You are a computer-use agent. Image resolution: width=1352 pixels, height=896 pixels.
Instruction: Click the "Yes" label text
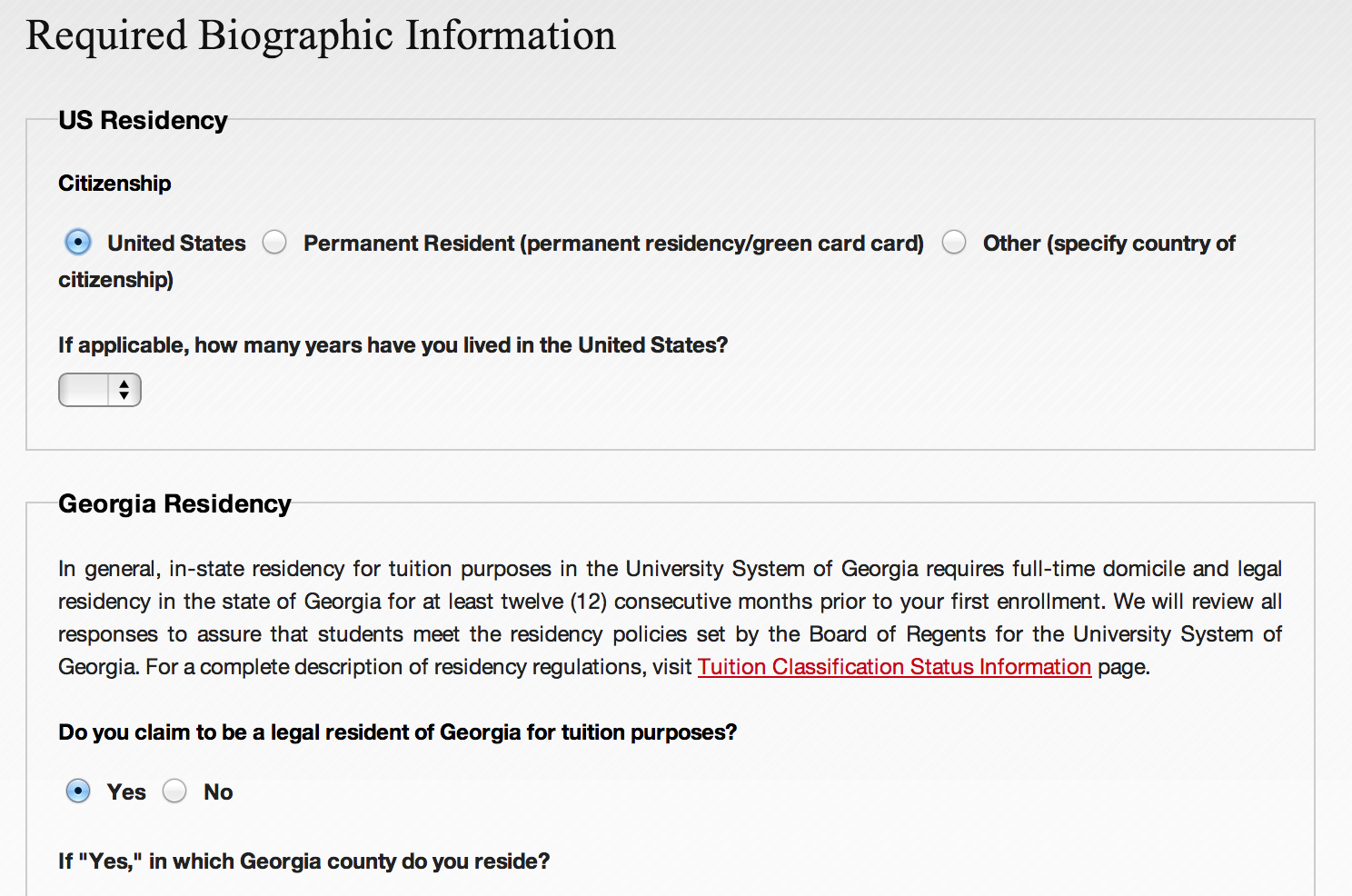coord(126,792)
